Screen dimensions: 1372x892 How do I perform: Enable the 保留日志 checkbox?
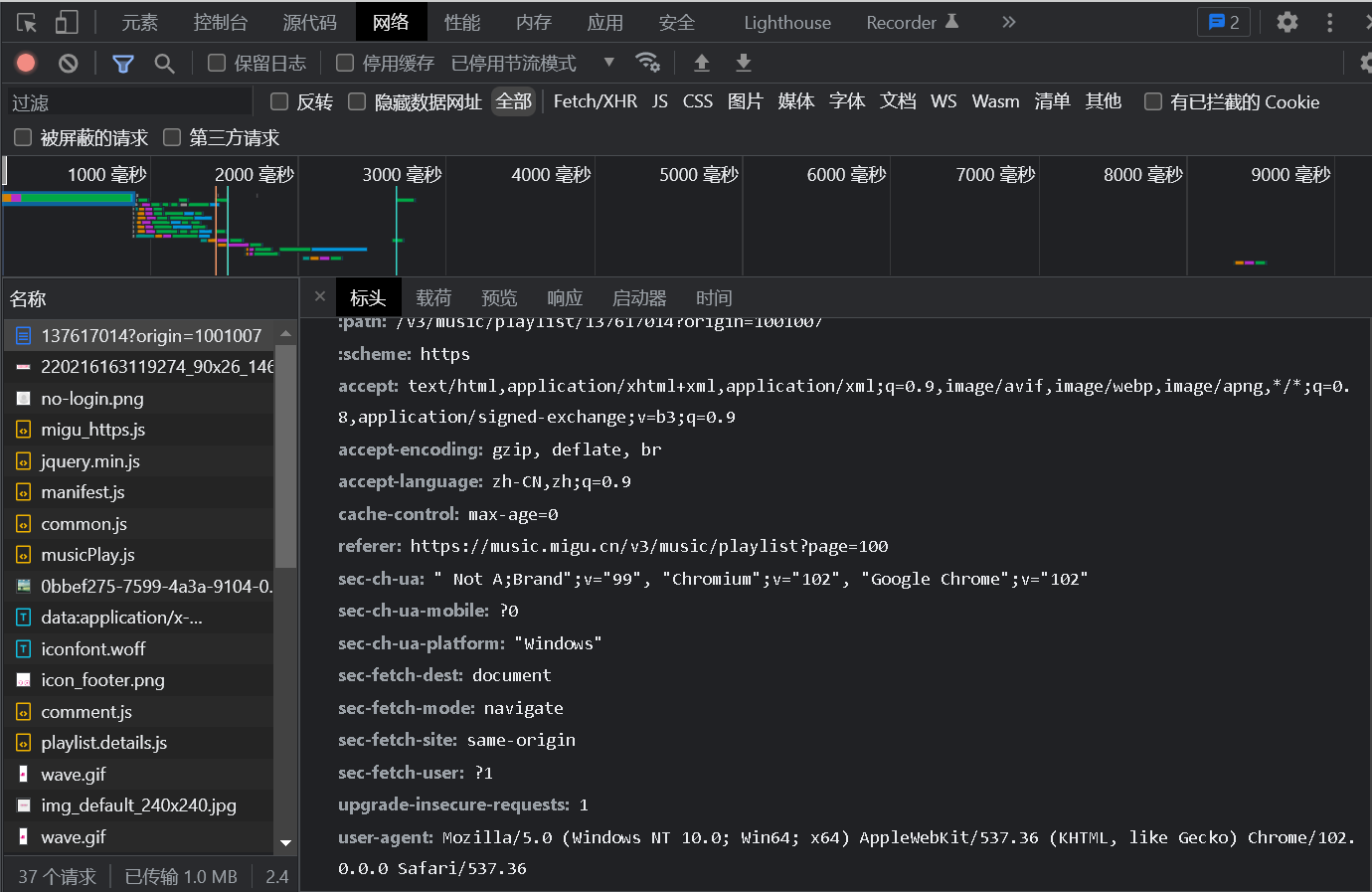coord(217,64)
